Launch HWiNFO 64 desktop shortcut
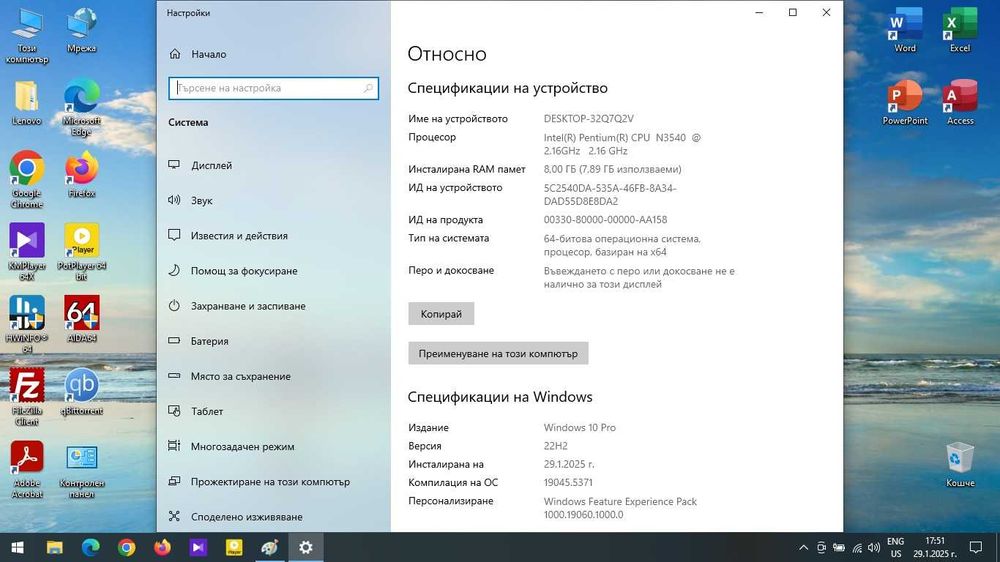This screenshot has width=1000, height=562. pyautogui.click(x=27, y=325)
